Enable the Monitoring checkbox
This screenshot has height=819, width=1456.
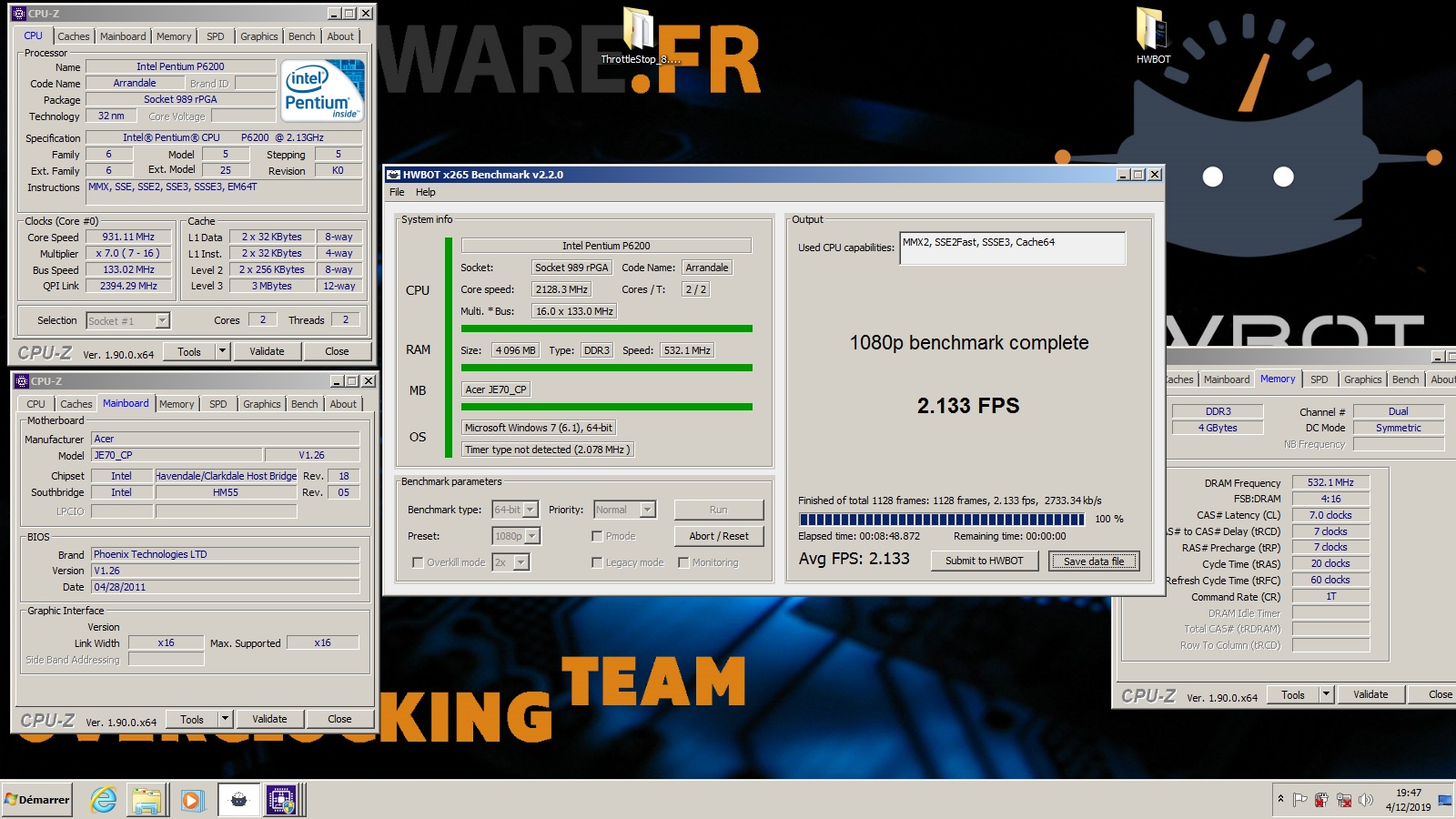click(683, 562)
